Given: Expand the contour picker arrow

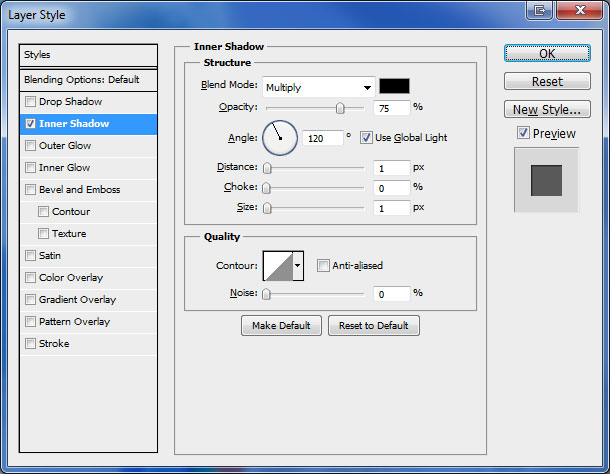Looking at the screenshot, I should 298,266.
